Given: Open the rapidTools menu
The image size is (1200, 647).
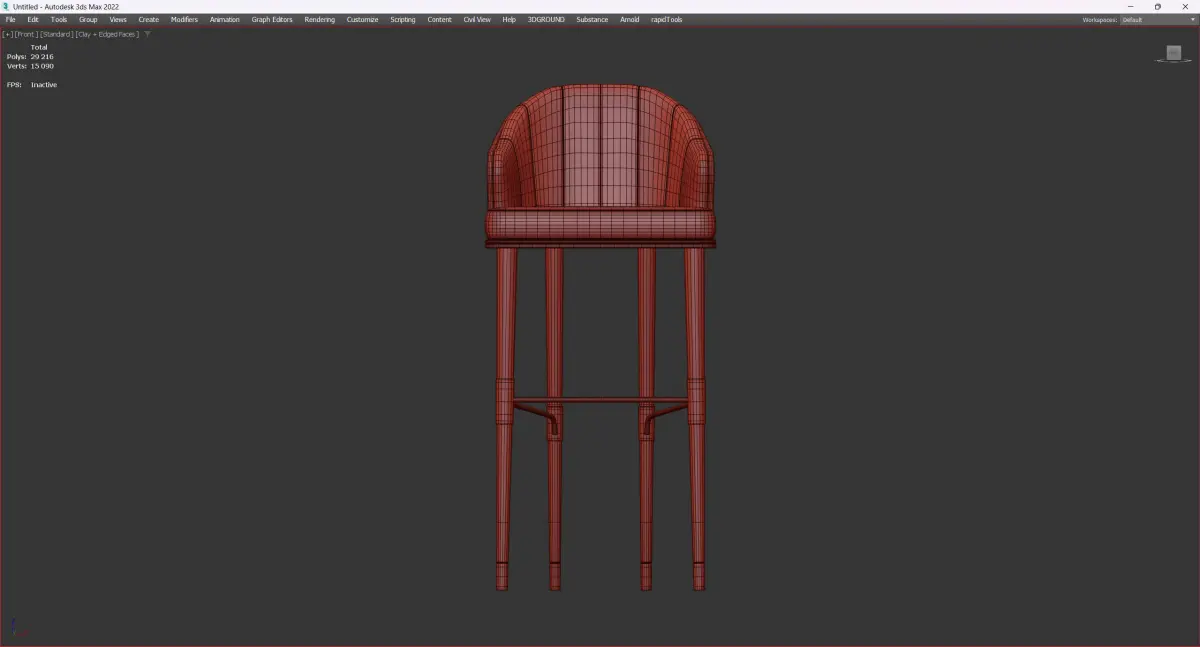Looking at the screenshot, I should (x=667, y=19).
